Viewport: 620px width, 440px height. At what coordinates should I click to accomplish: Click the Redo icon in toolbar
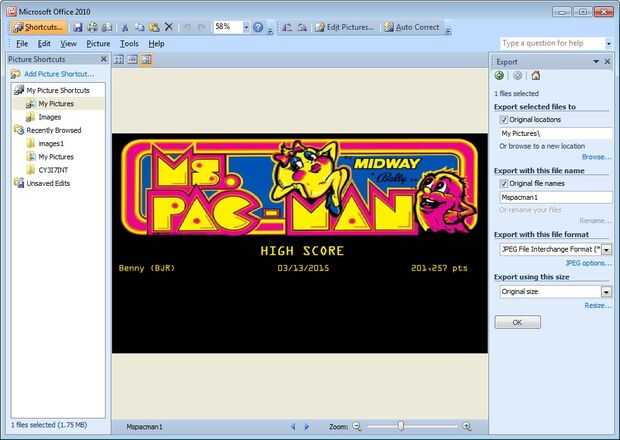tap(201, 27)
